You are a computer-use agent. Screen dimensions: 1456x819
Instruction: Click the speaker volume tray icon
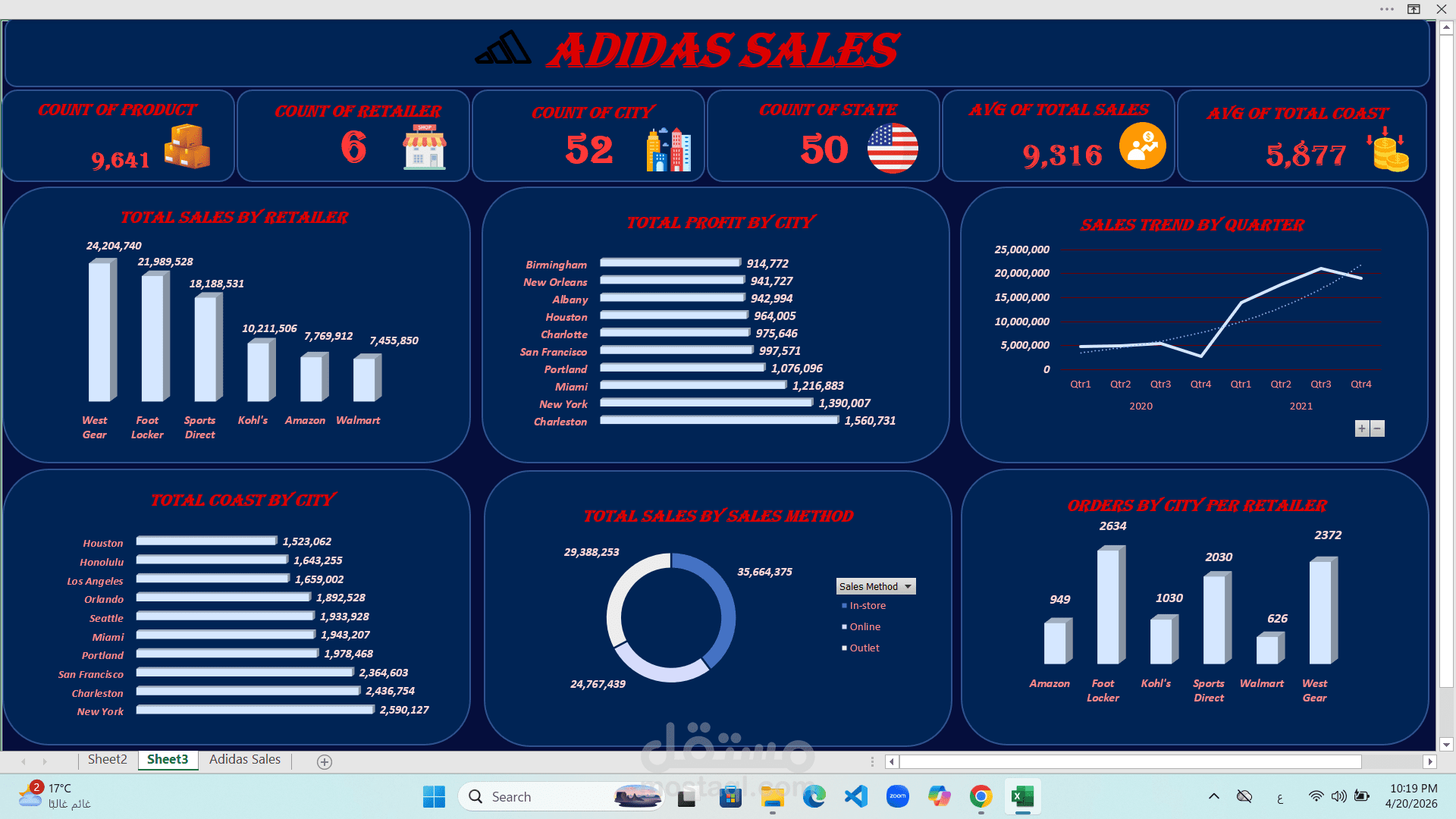pyautogui.click(x=1339, y=796)
